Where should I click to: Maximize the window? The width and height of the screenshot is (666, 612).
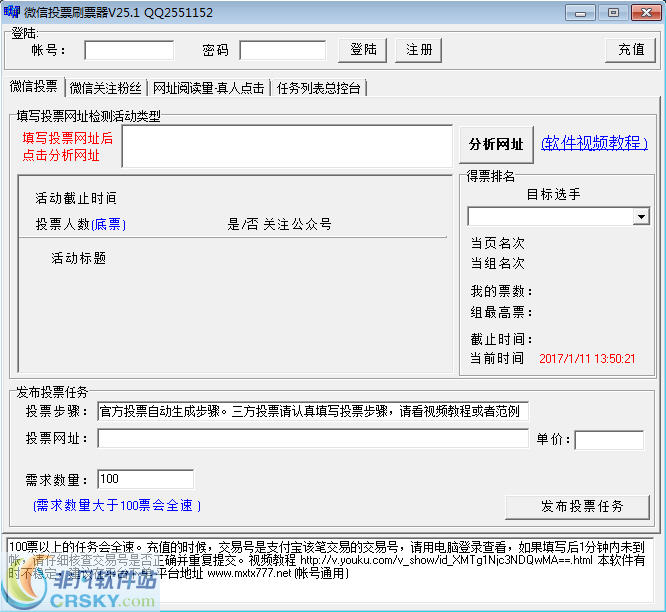613,13
